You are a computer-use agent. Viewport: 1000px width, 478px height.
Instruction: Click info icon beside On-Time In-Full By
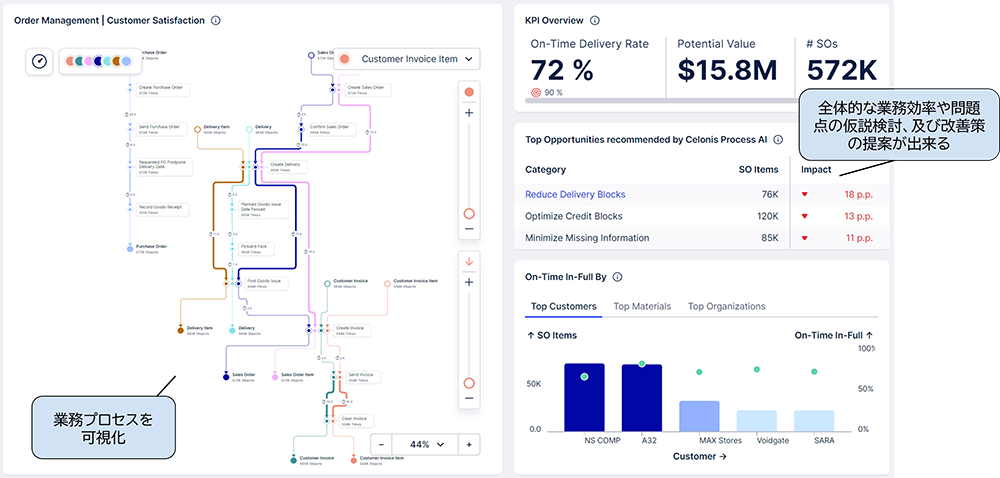(617, 277)
